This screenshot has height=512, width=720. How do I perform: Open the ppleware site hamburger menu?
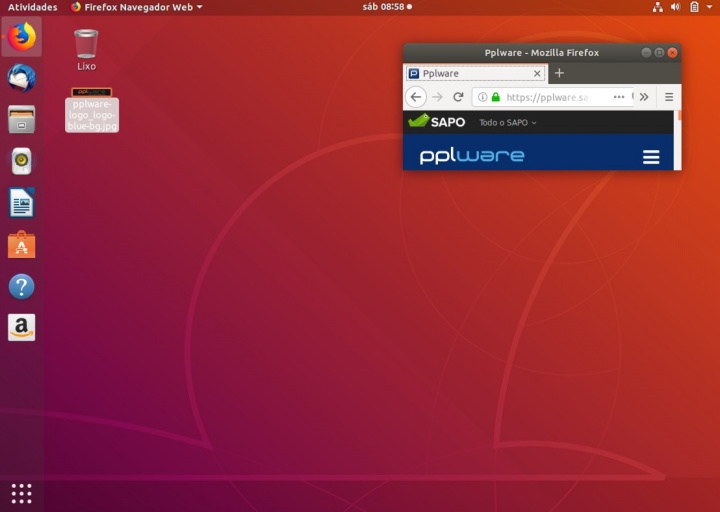tap(651, 157)
